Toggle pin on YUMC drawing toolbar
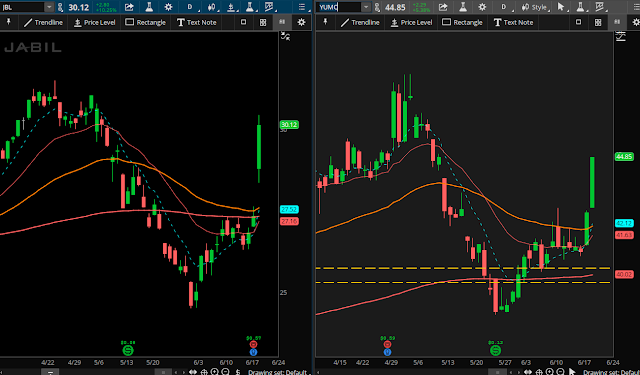Viewport: 640px width, 375px height. tap(325, 22)
